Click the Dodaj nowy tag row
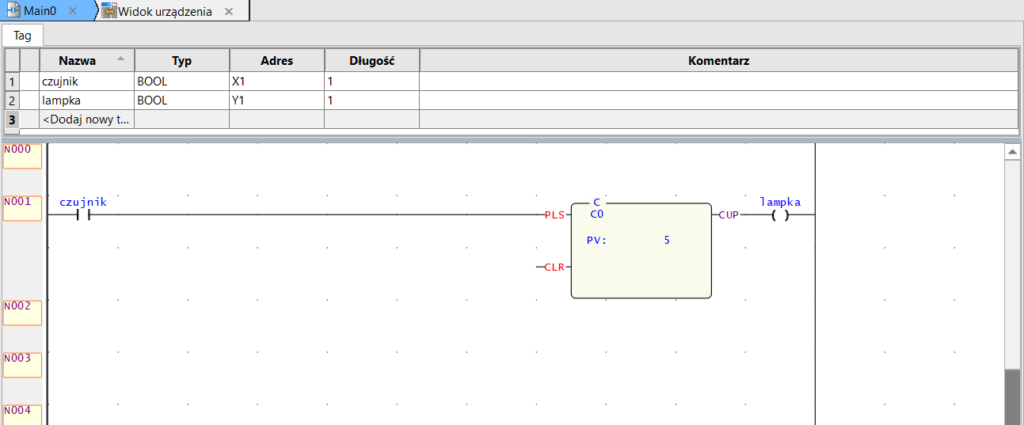Image resolution: width=1024 pixels, height=425 pixels. click(87, 119)
